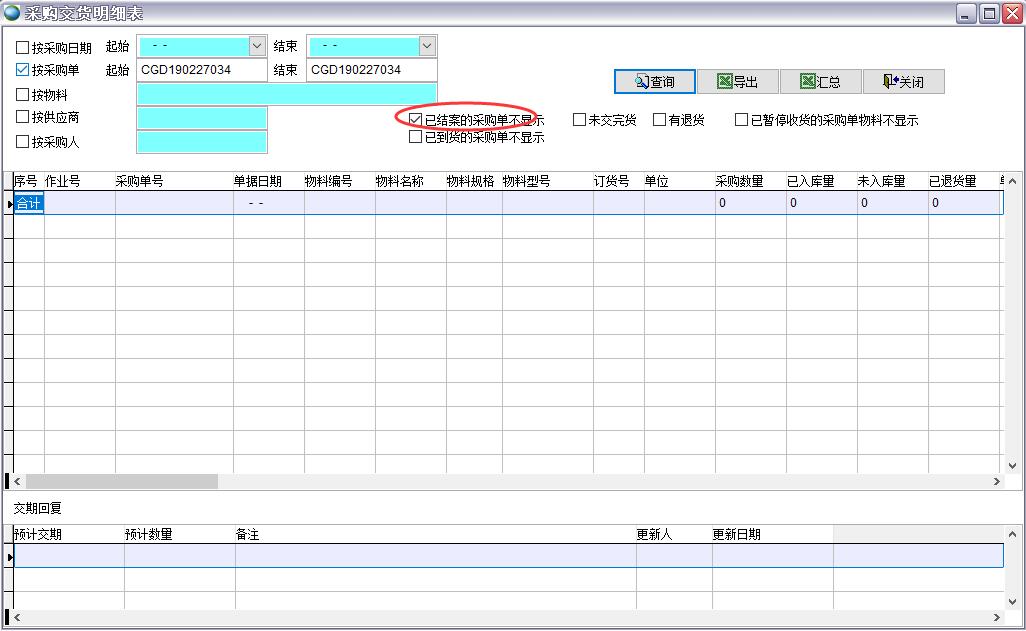Click the application icon in the title bar
The image size is (1026, 631).
(12, 11)
